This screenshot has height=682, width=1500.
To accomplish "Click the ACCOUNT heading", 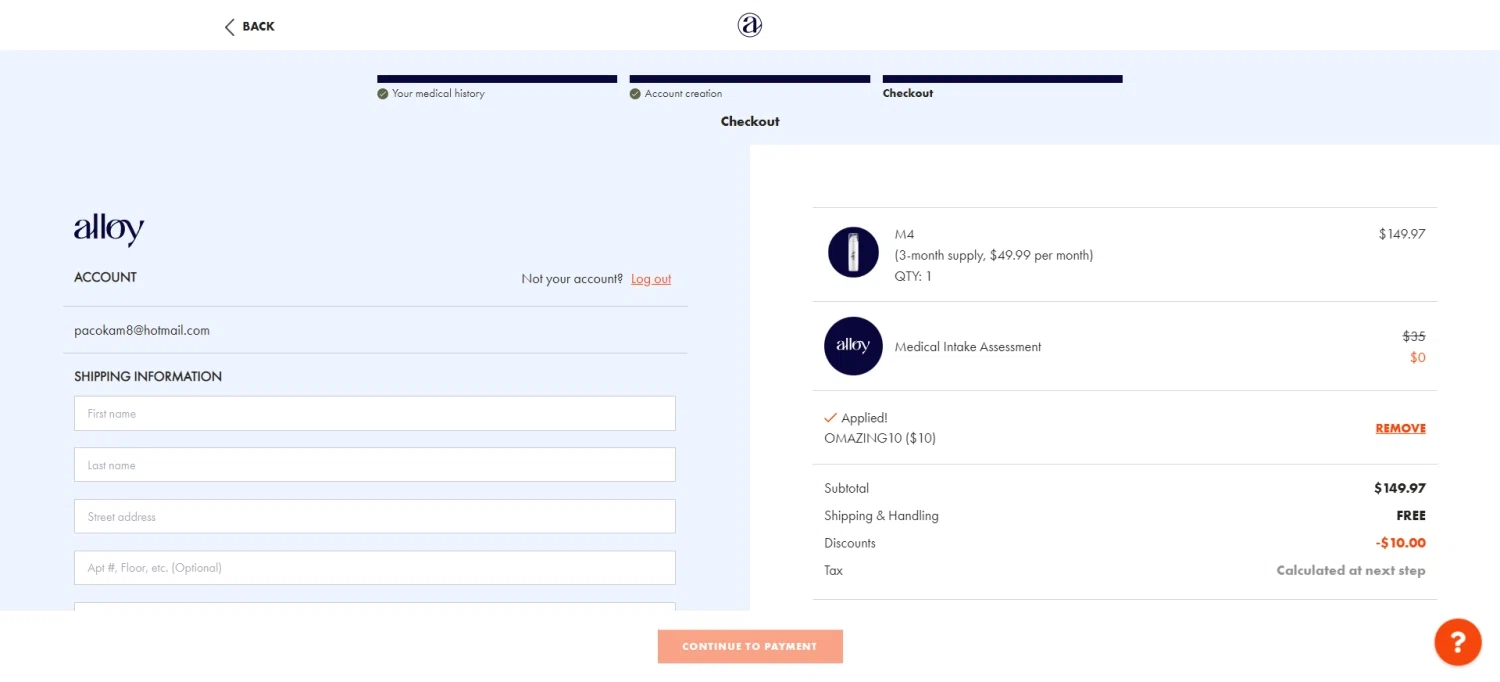I will coord(105,277).
